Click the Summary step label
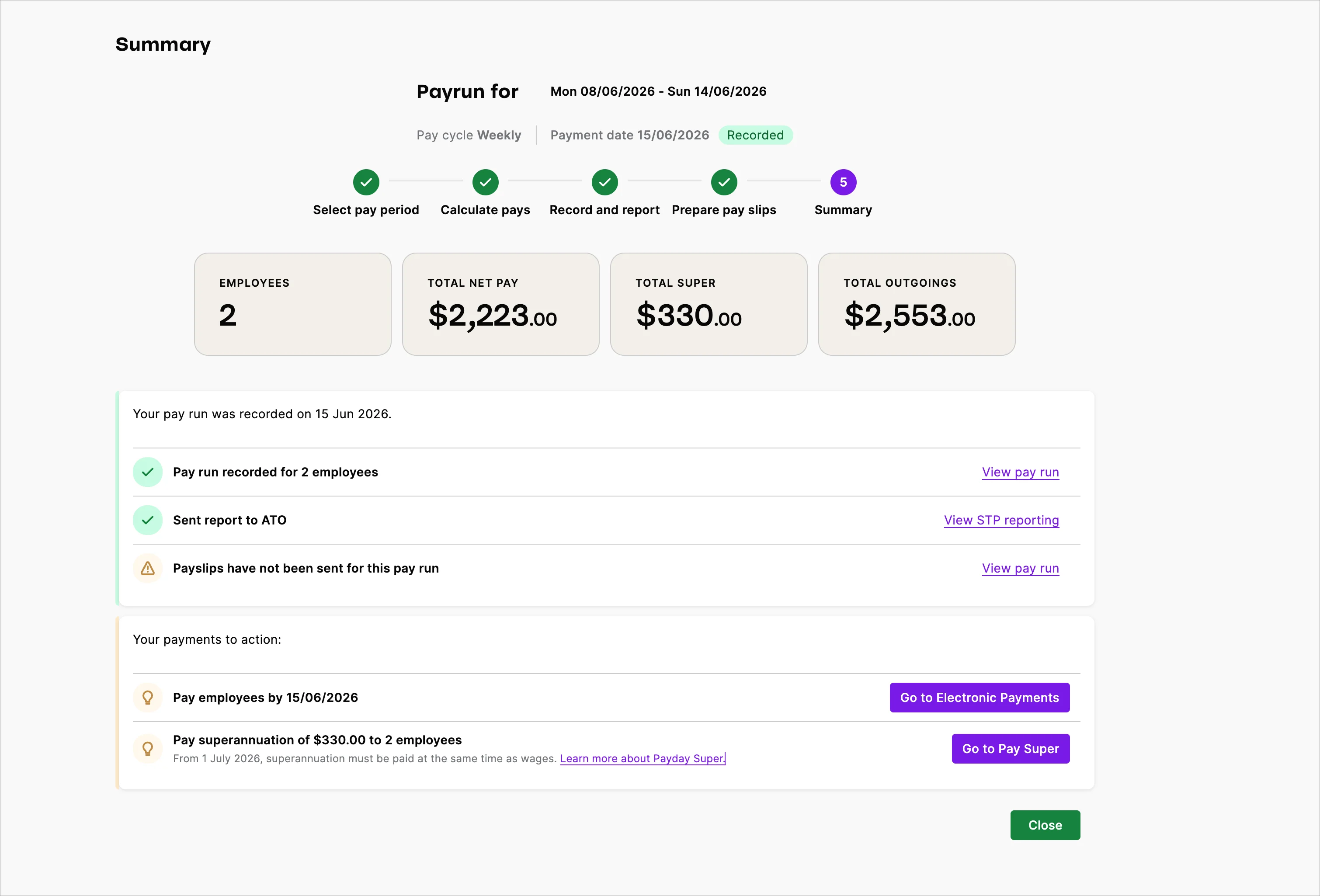Viewport: 1320px width, 896px height. tap(843, 209)
